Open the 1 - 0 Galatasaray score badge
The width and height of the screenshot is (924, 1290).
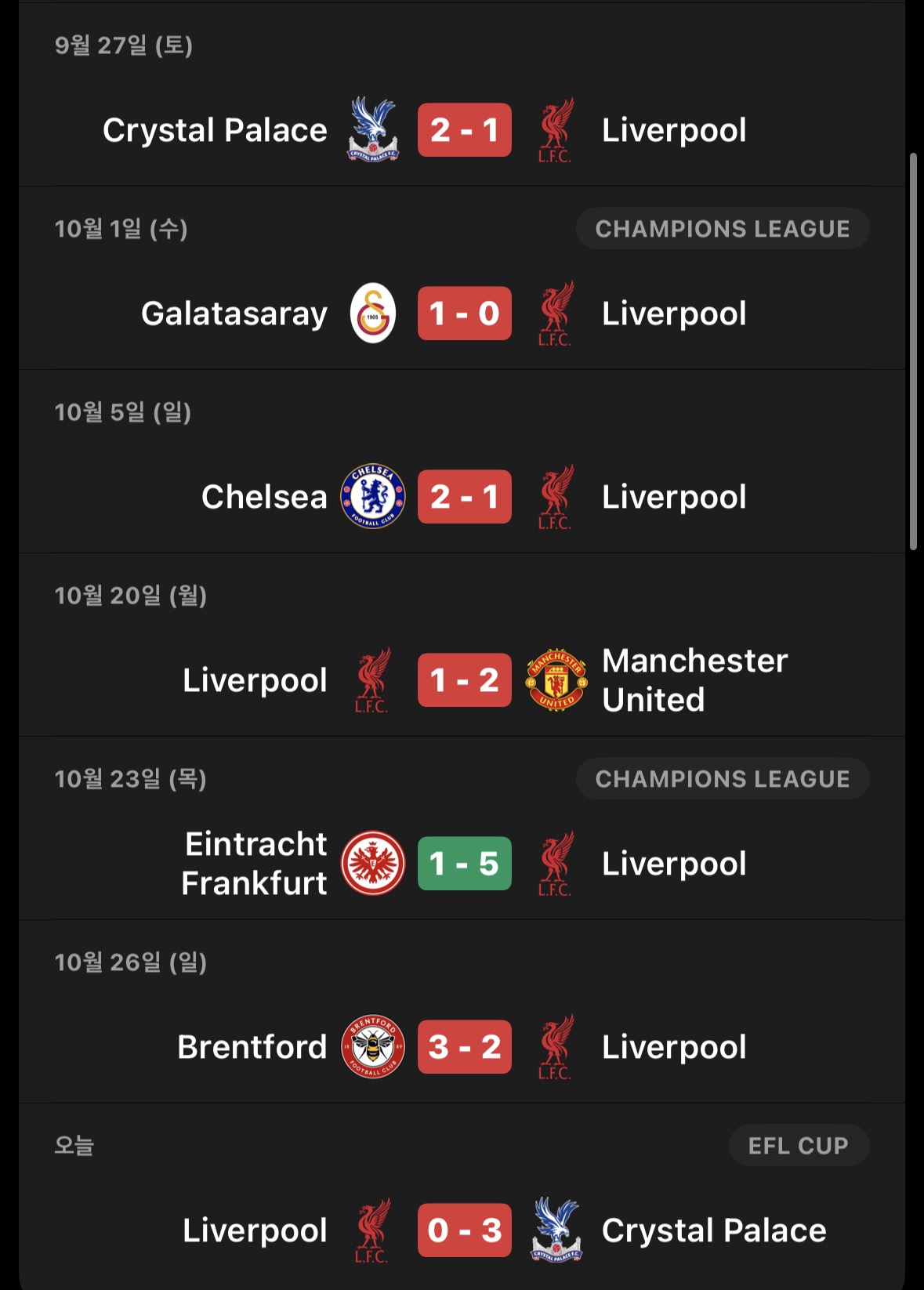pyautogui.click(x=464, y=313)
